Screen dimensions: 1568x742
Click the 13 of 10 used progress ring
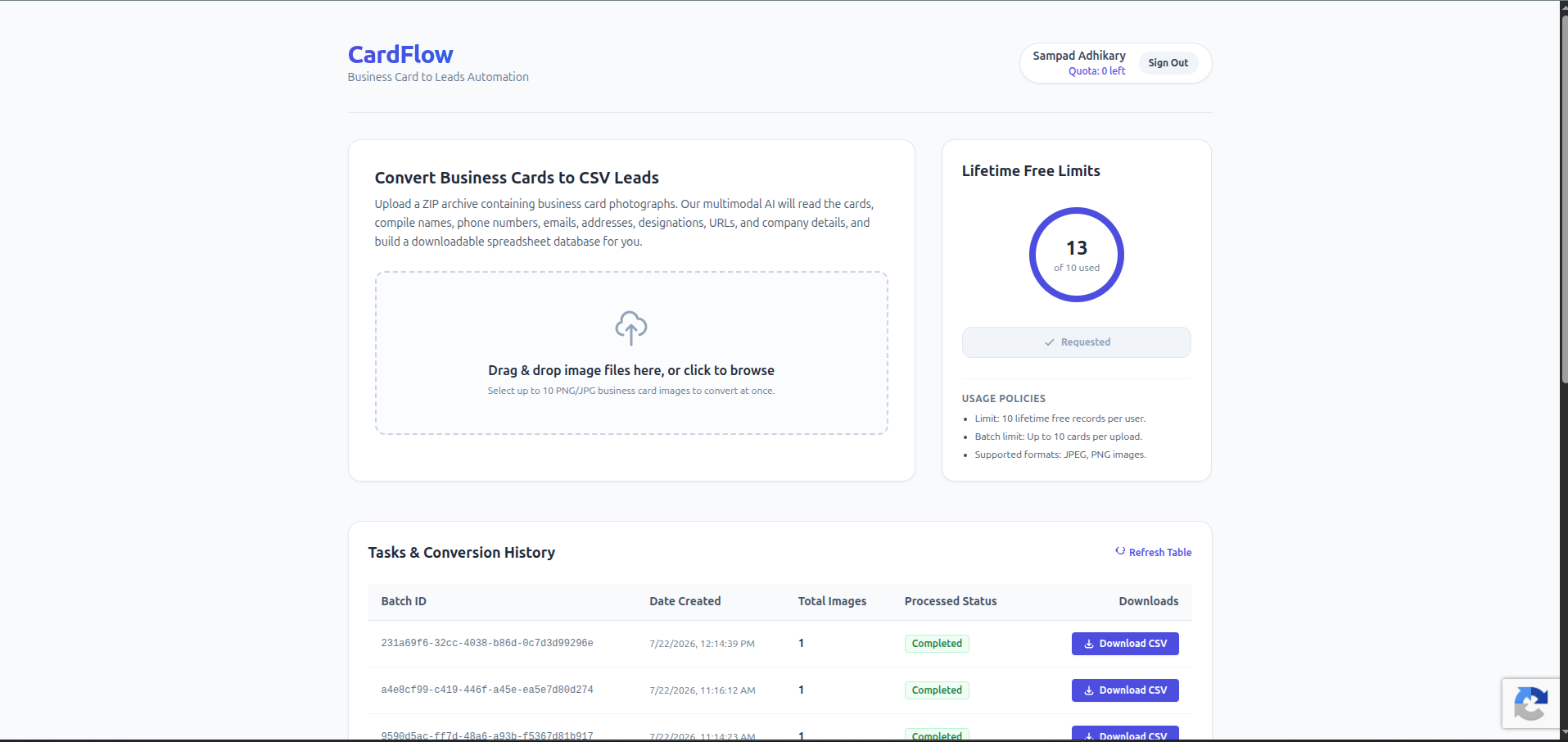pos(1076,255)
